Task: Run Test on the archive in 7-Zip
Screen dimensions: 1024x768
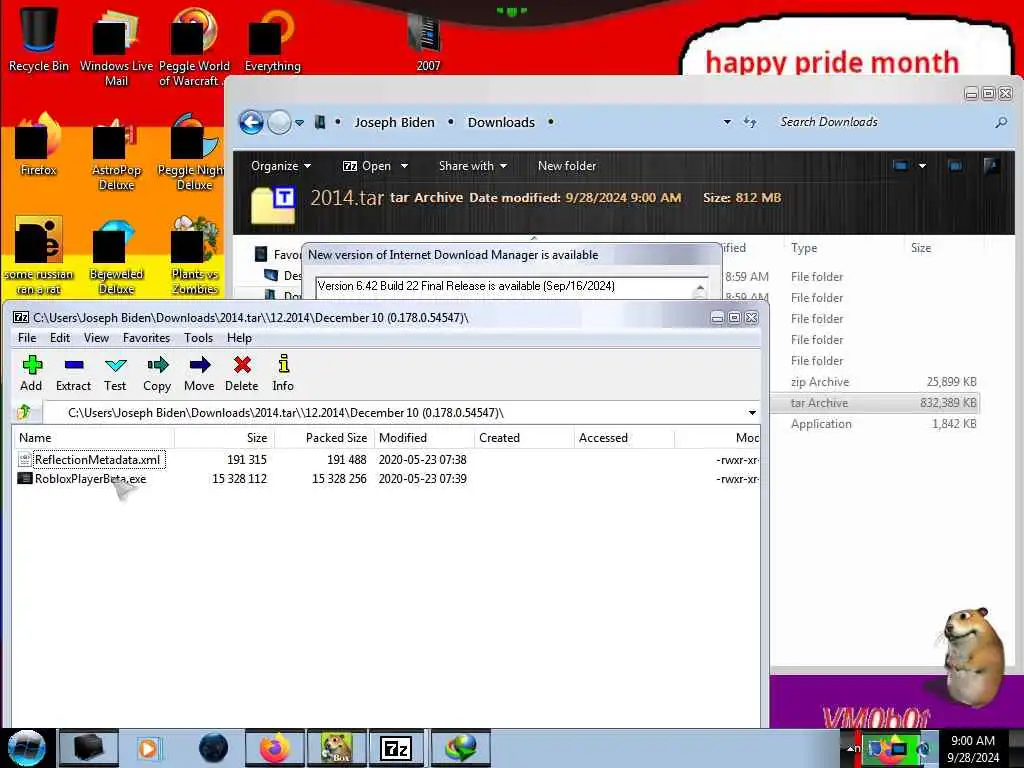Action: tap(115, 373)
